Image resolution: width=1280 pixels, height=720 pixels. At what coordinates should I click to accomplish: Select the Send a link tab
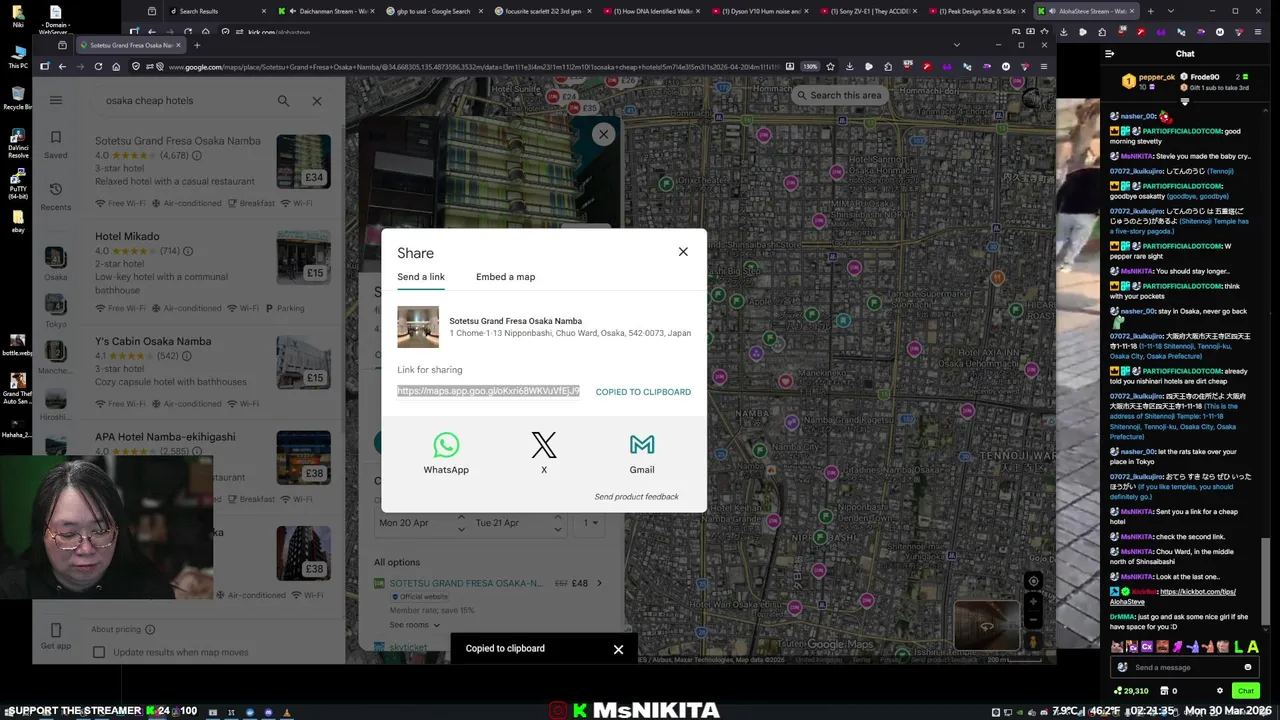click(x=421, y=277)
